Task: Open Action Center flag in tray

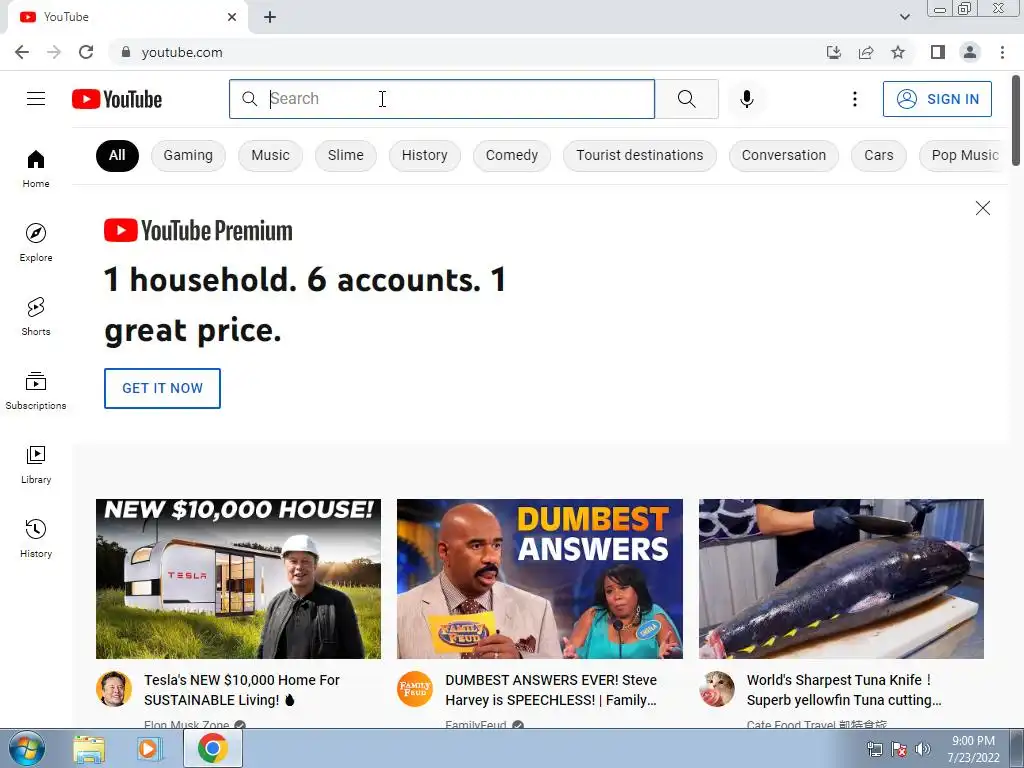Action: (899, 749)
